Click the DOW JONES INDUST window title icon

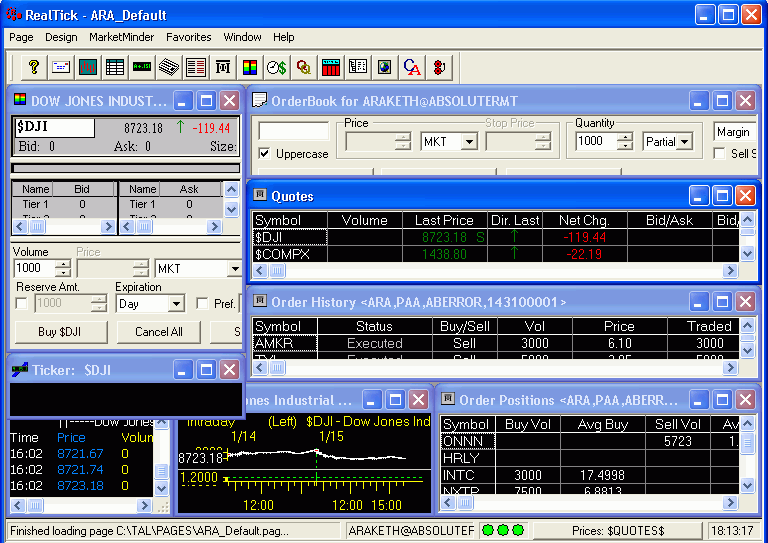click(20, 100)
